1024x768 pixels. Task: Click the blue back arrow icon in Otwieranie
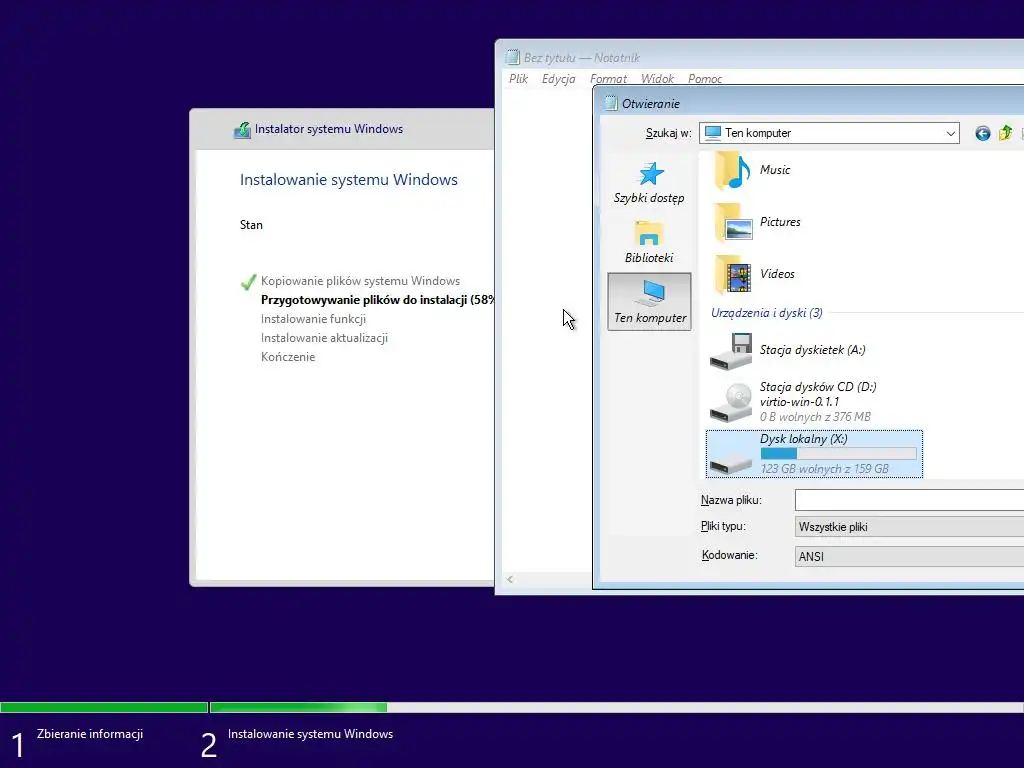click(x=982, y=133)
